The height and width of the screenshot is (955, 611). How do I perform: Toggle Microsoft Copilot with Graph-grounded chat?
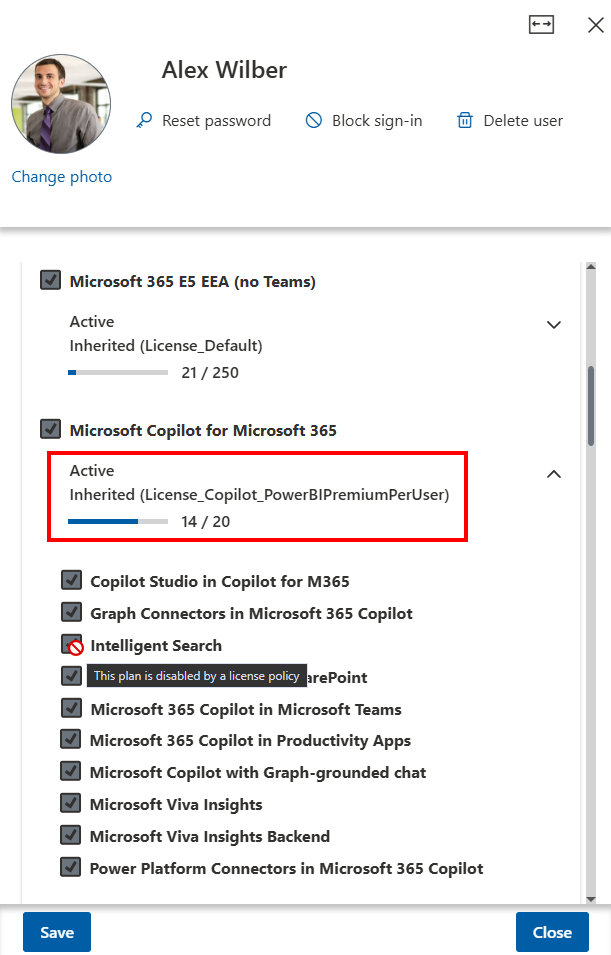[71, 771]
